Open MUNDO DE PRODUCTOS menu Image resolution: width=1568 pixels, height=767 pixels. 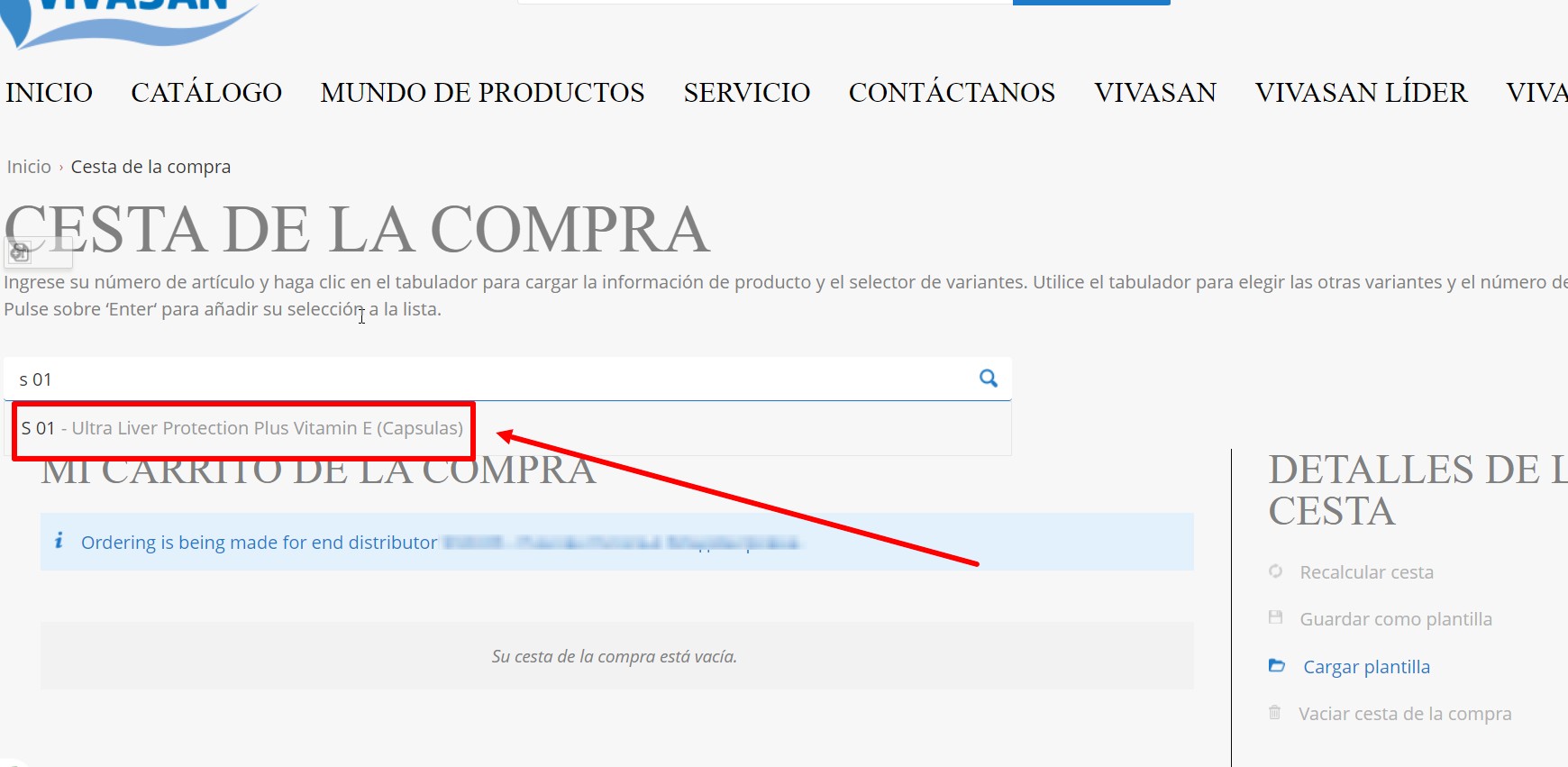pos(482,92)
